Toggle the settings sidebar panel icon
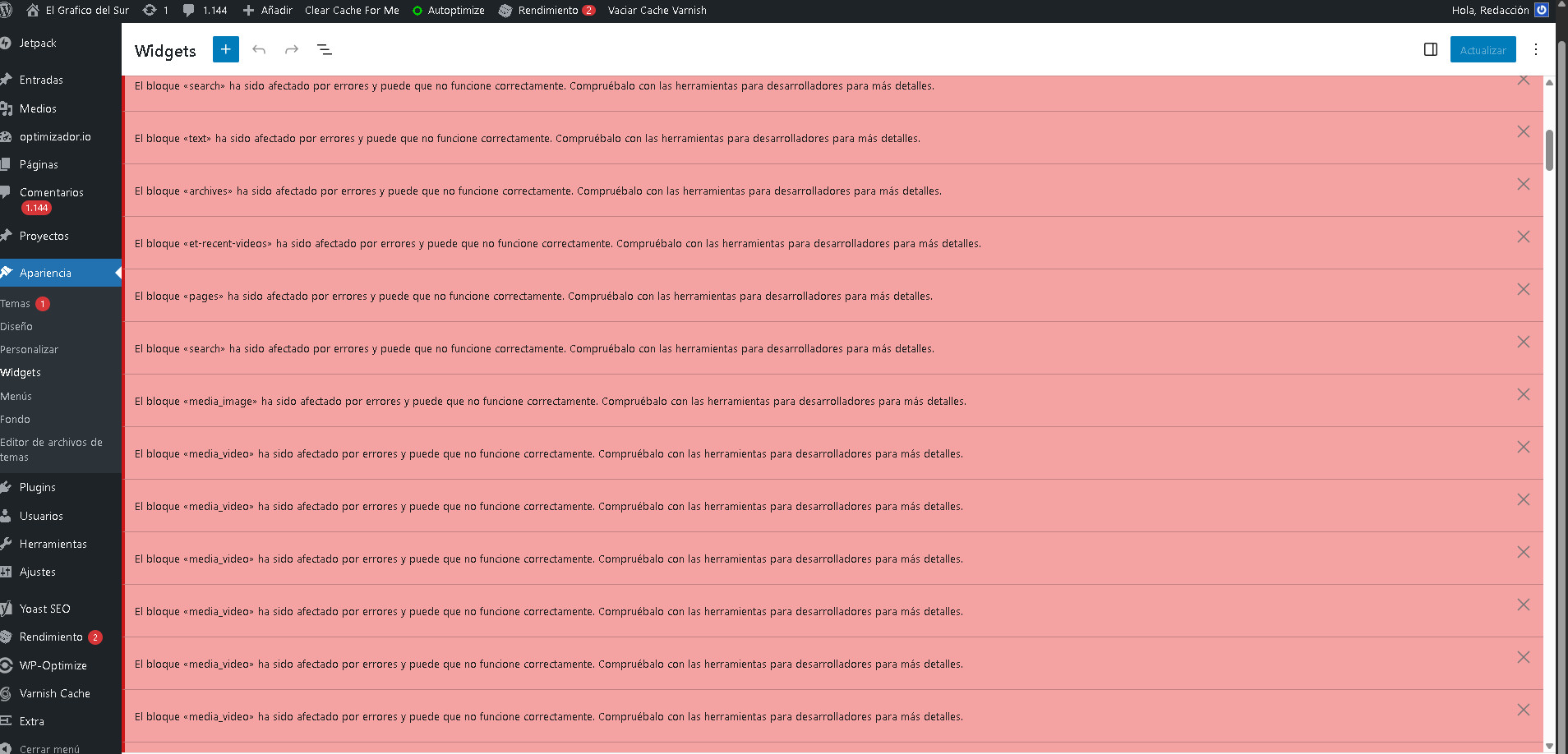The image size is (1568, 754). (x=1430, y=50)
